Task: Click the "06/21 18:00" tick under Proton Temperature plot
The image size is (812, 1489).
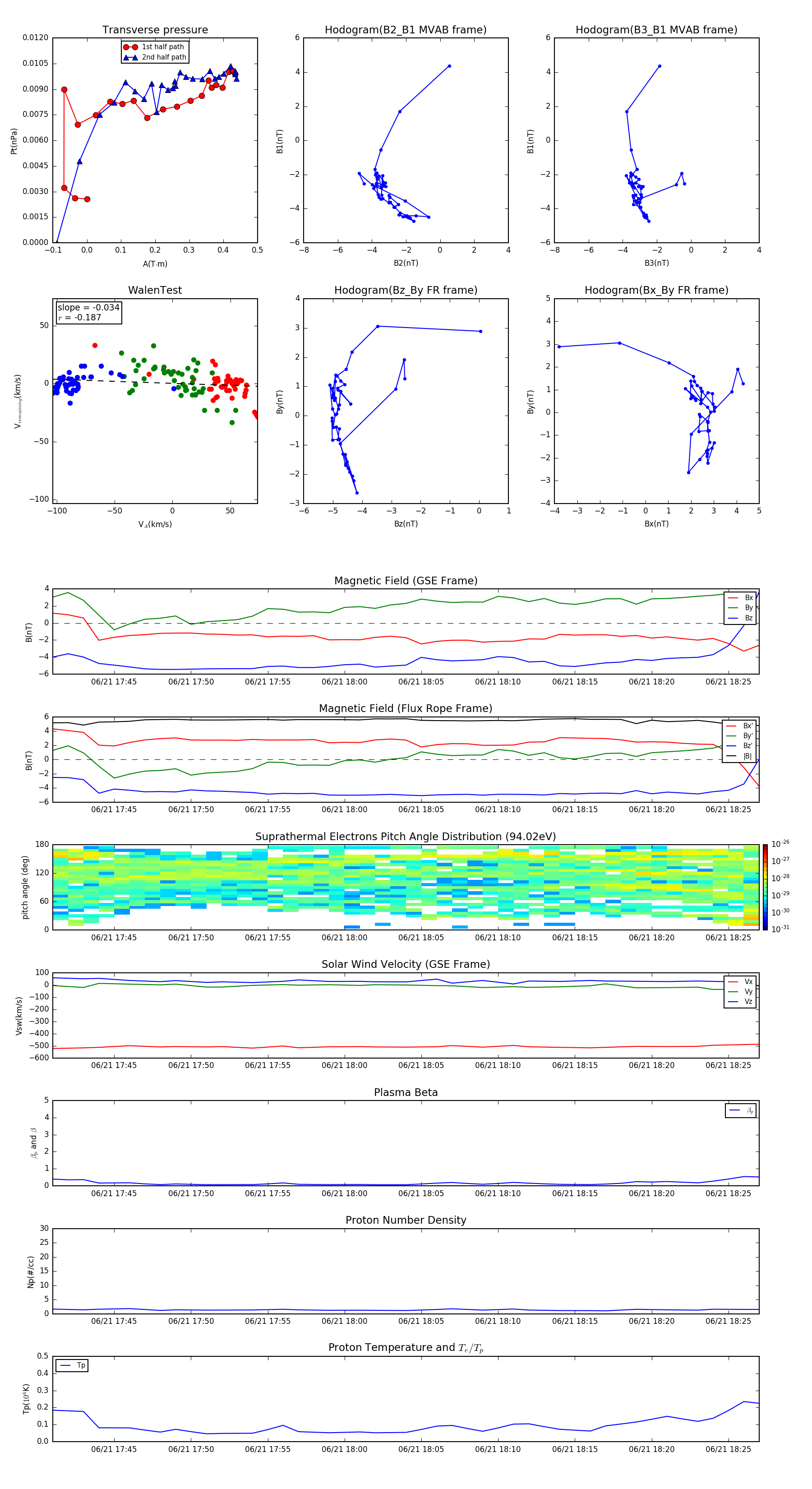Action: (x=345, y=1449)
